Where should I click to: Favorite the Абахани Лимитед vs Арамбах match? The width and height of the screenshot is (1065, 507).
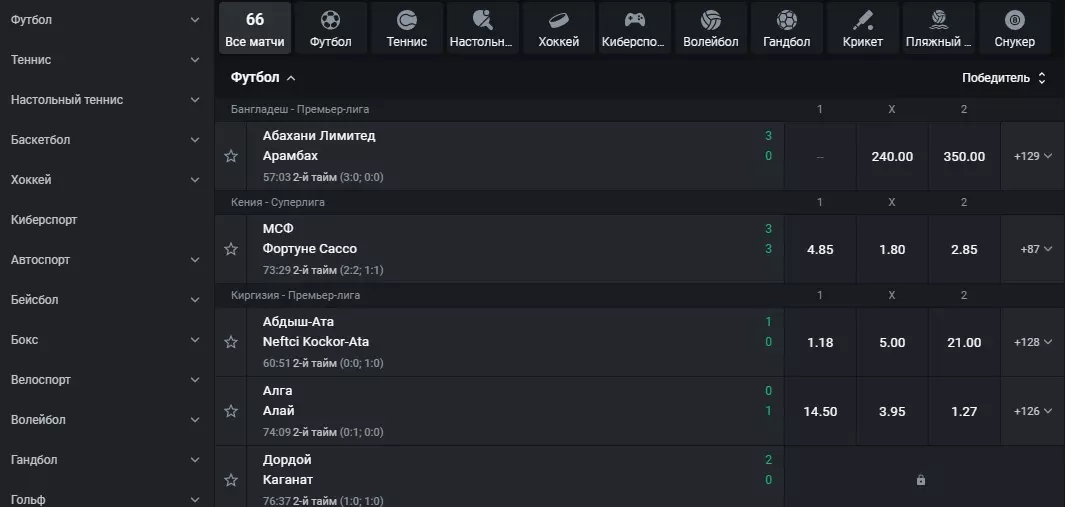pyautogui.click(x=231, y=156)
